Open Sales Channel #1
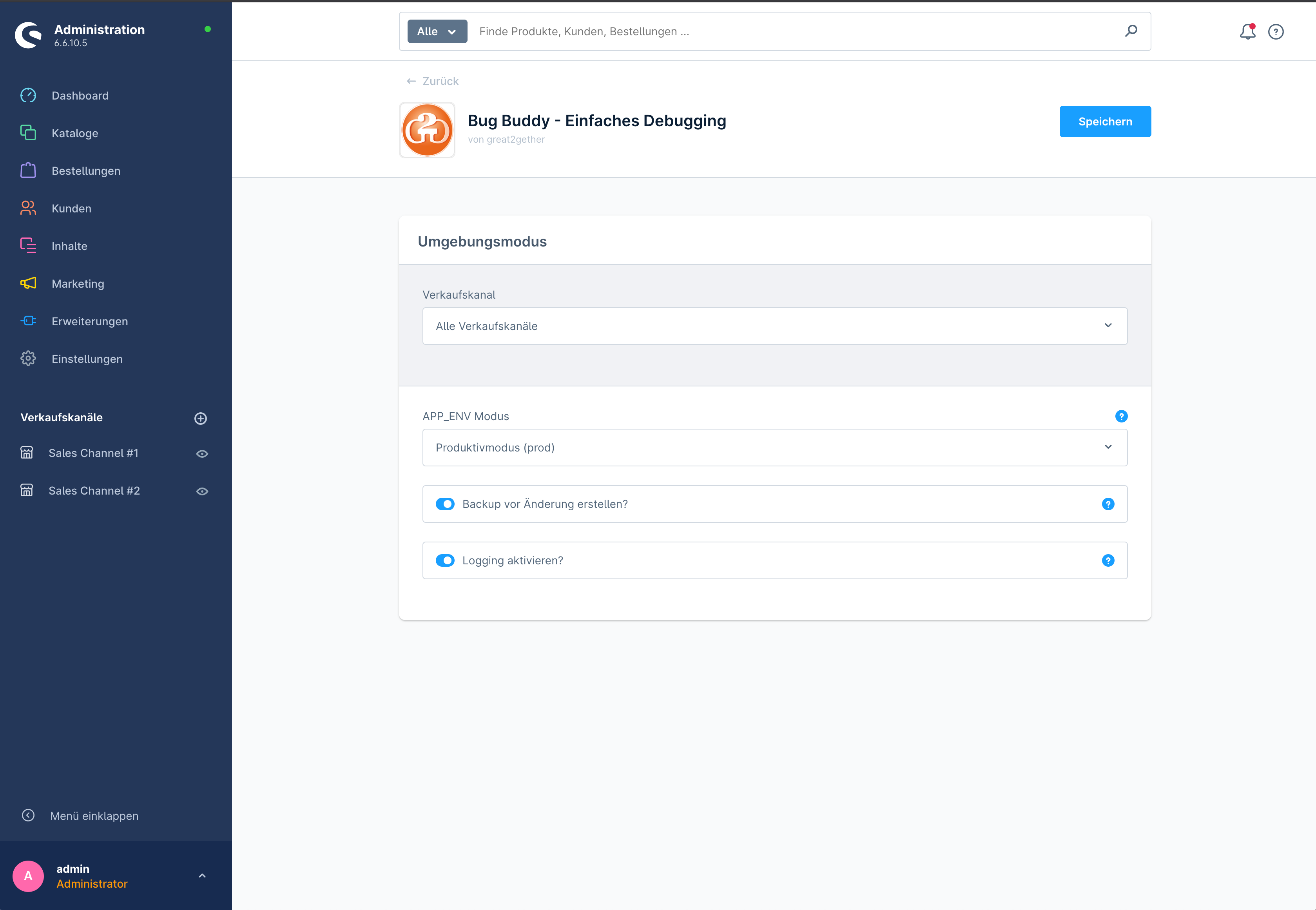1316x910 pixels. click(x=94, y=453)
